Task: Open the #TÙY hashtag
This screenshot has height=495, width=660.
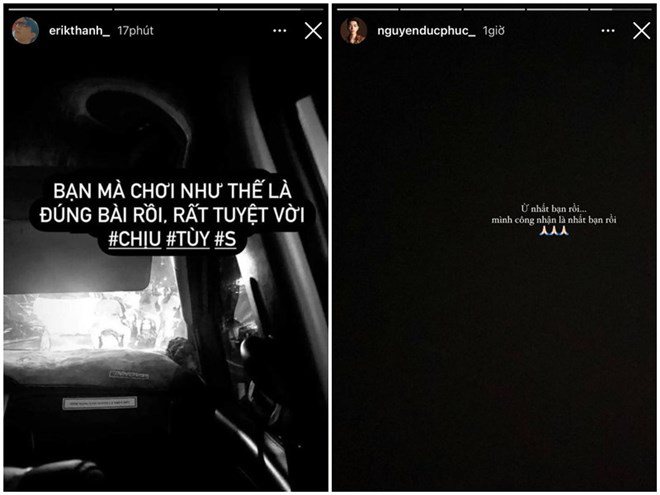Action: [x=188, y=239]
